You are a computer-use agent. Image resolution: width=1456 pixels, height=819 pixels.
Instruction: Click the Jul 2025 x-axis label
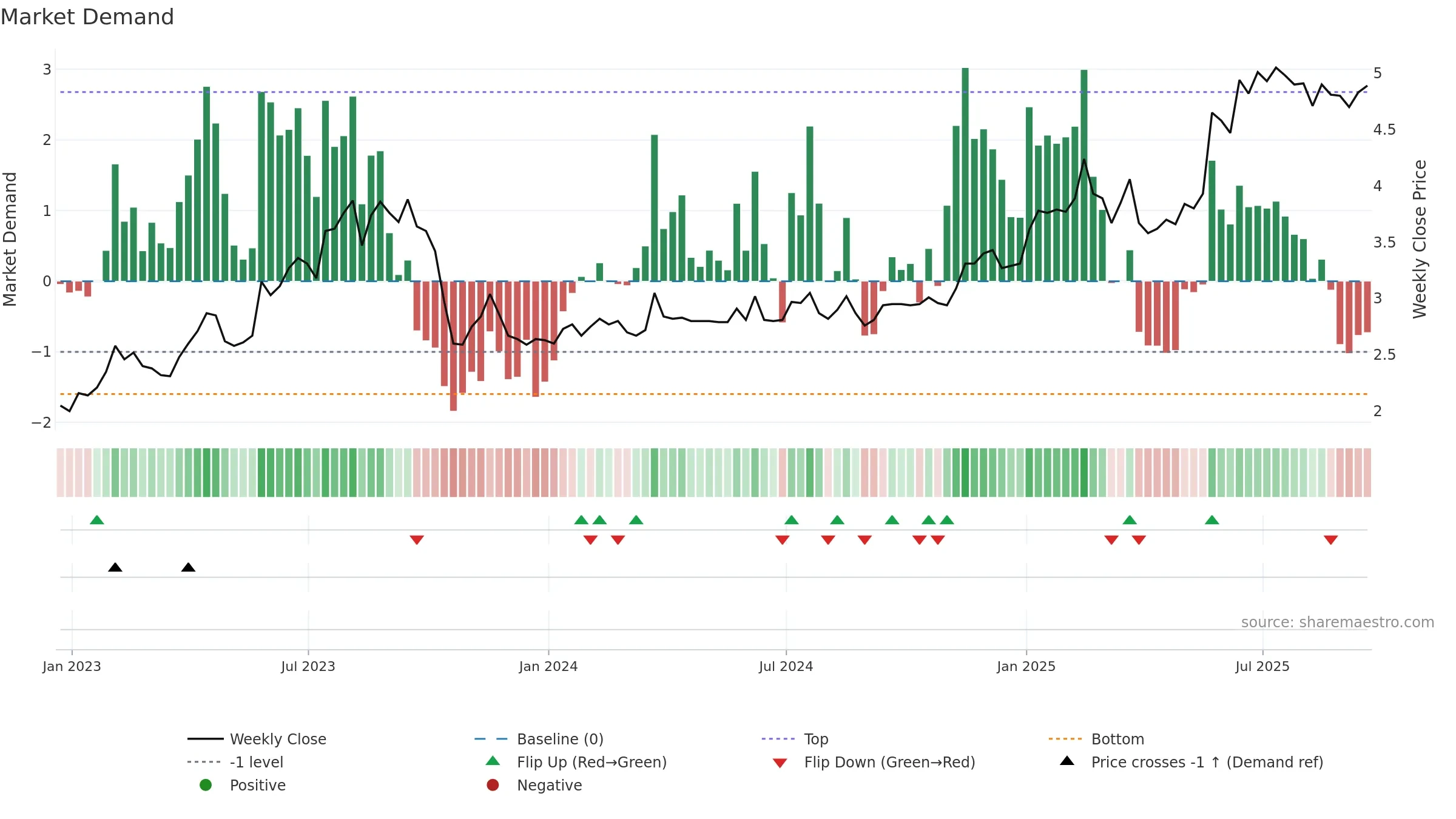(x=1262, y=666)
